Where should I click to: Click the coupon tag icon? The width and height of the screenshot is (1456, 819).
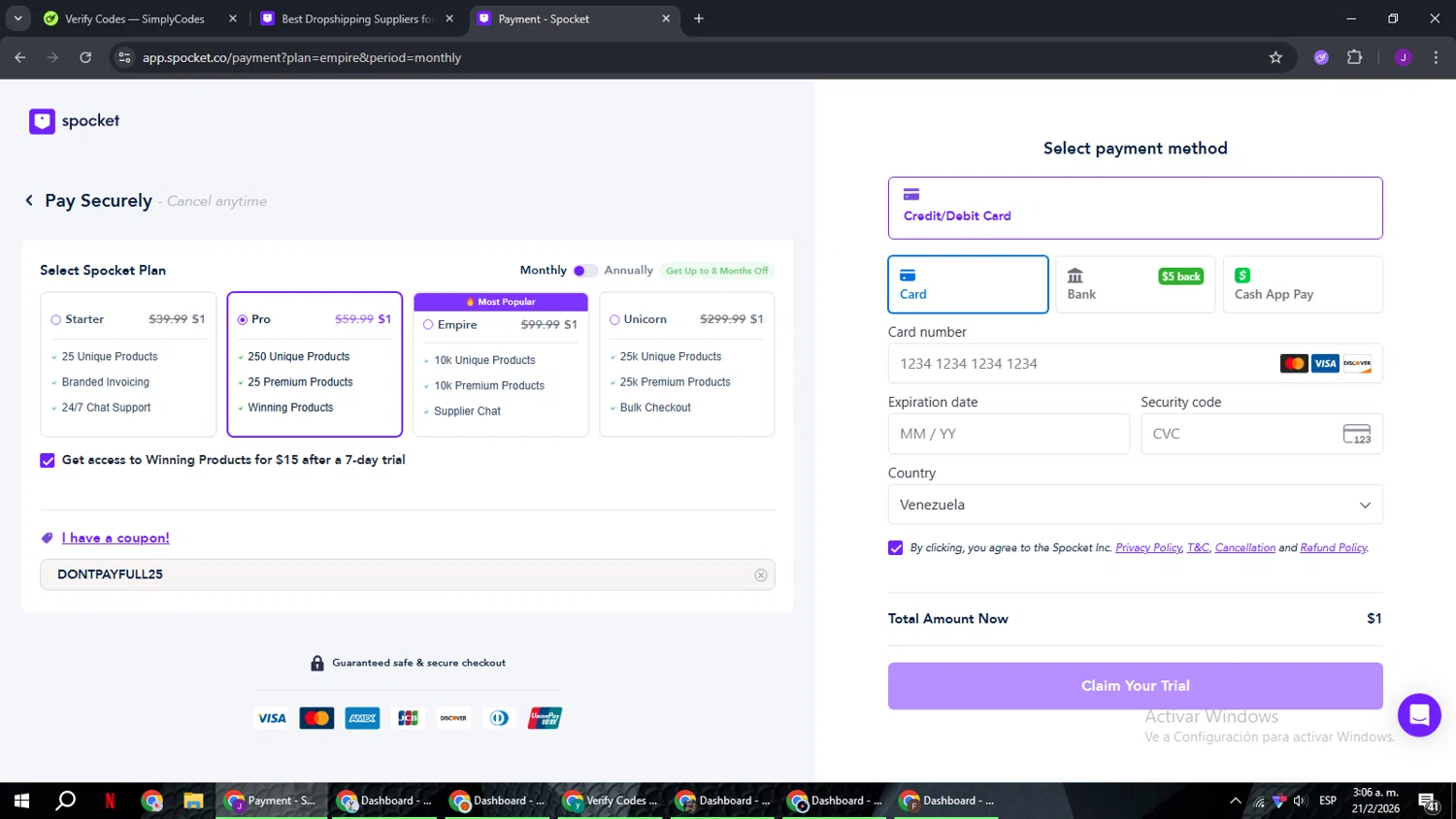(x=47, y=539)
